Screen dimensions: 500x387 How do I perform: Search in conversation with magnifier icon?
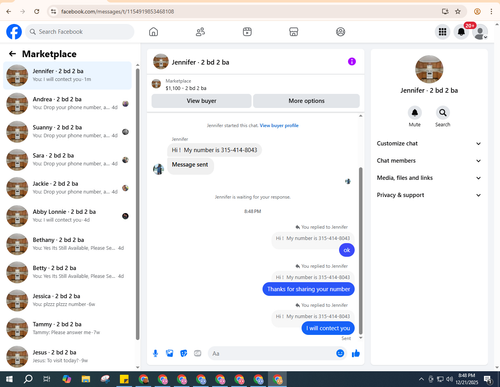pyautogui.click(x=443, y=113)
